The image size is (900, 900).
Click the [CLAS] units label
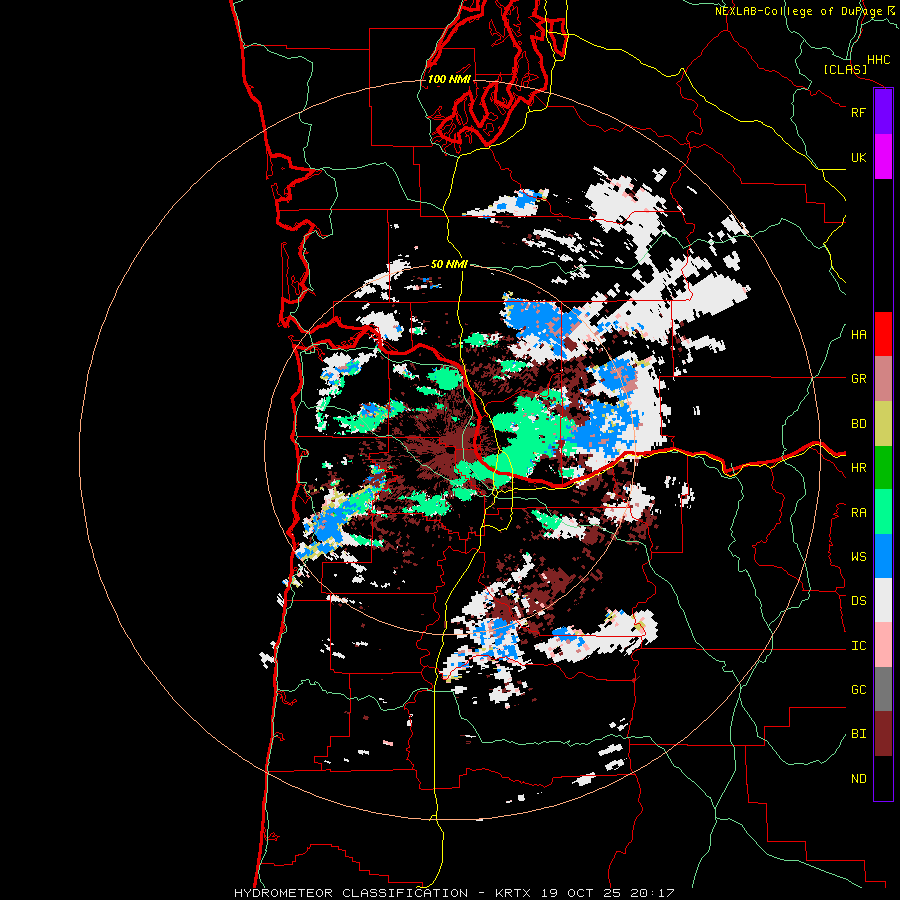point(845,69)
